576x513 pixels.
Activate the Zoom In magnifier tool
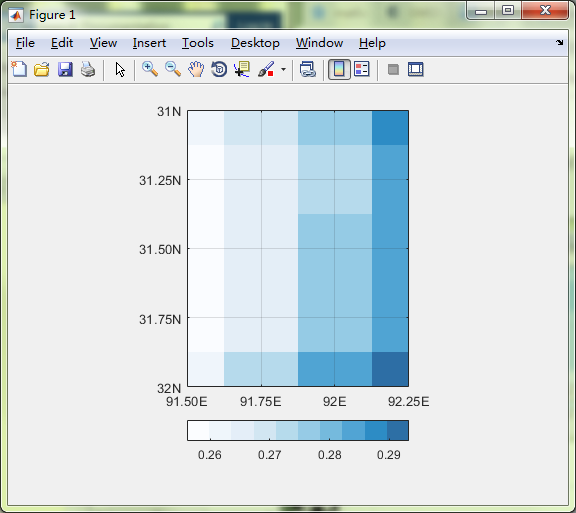point(150,69)
